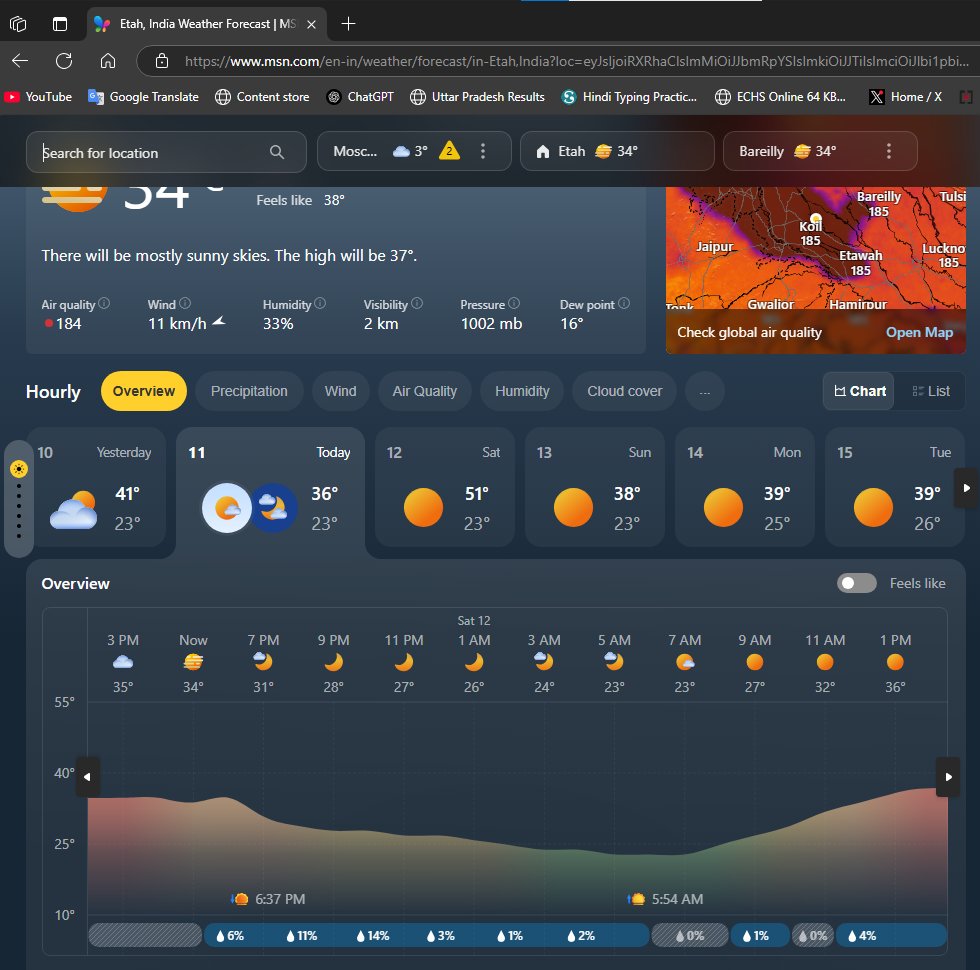Image resolution: width=980 pixels, height=970 pixels.
Task: Switch to the Precipitation hourly tab
Action: [248, 391]
